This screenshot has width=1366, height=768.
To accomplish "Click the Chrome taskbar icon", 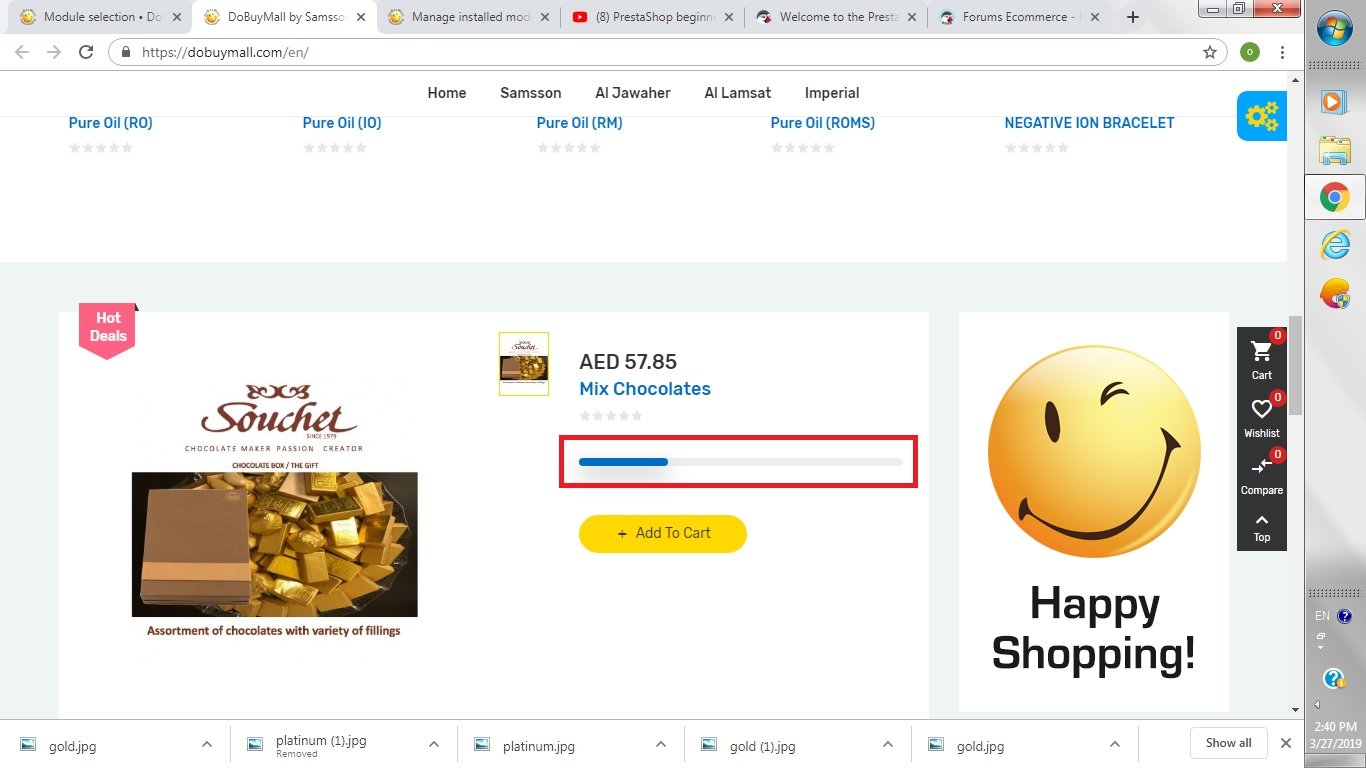I will (x=1335, y=197).
